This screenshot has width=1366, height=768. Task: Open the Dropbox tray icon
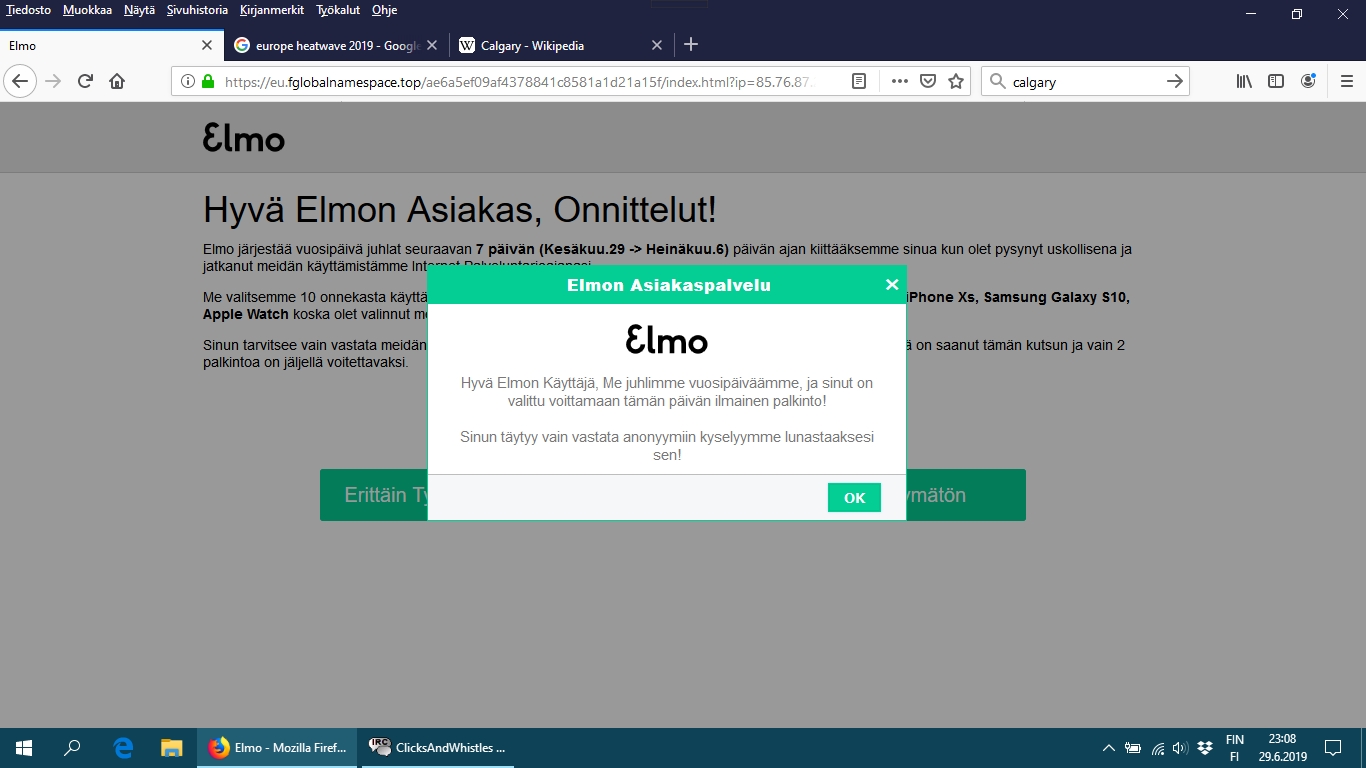tap(1205, 748)
